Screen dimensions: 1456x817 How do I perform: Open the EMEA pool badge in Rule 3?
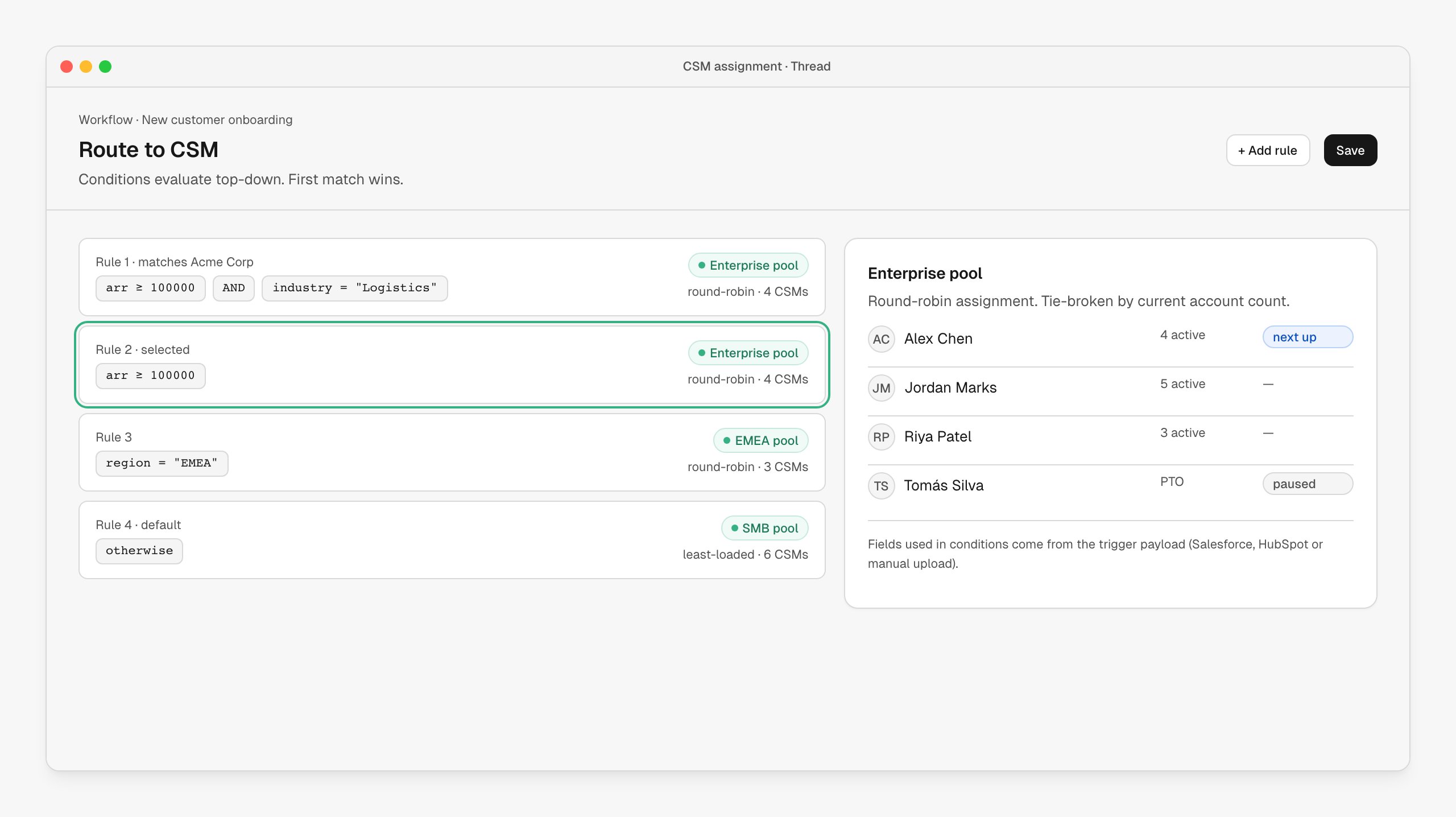[x=760, y=440]
